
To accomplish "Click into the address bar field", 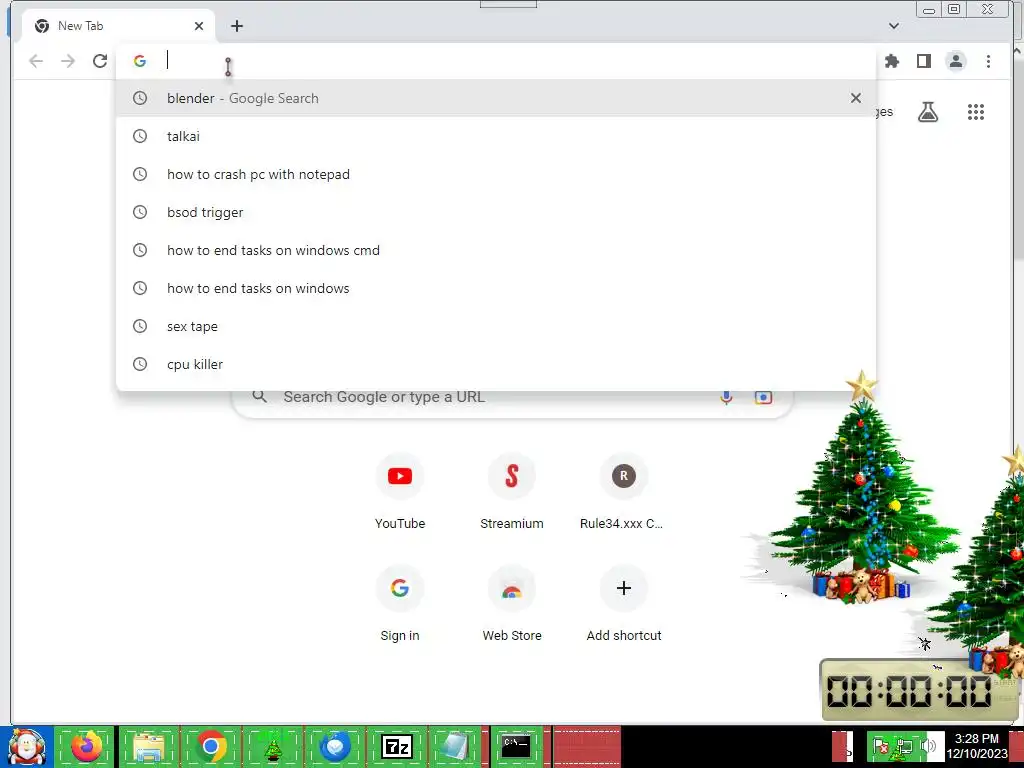I will [x=496, y=61].
